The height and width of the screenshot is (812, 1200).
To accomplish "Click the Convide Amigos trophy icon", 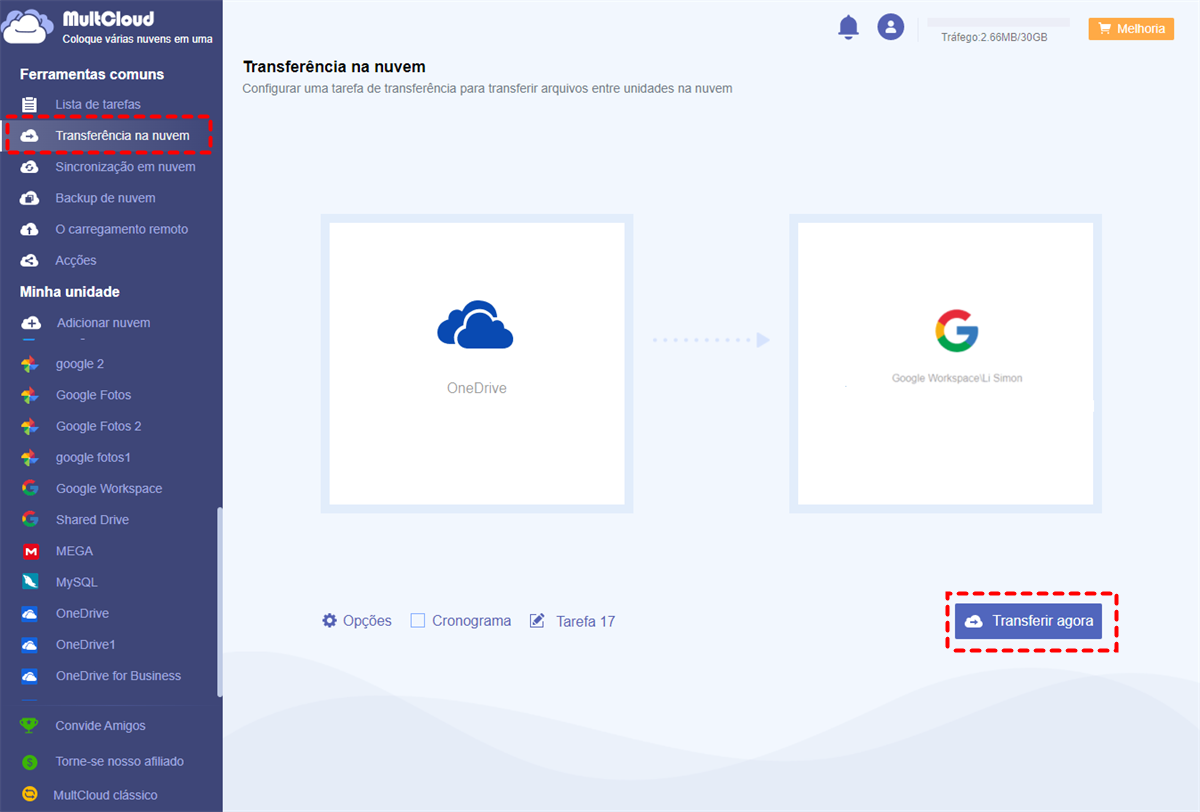I will (30, 726).
